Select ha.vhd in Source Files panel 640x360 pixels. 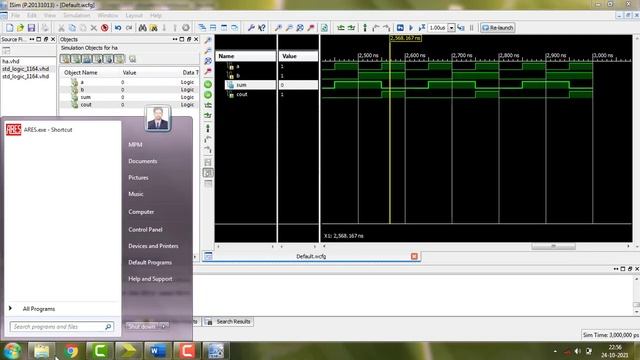pos(11,61)
